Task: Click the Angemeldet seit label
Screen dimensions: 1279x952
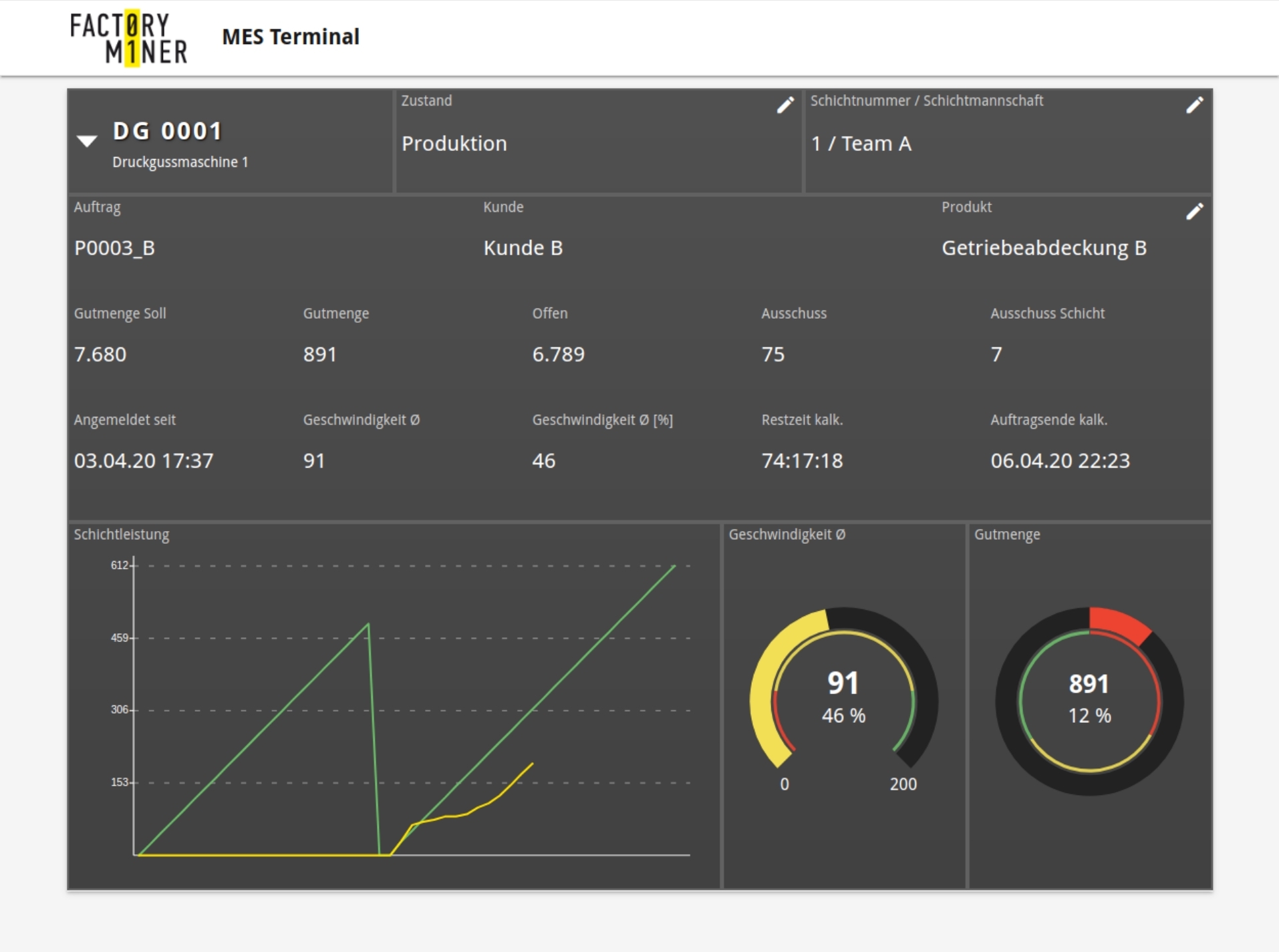Action: (x=125, y=420)
